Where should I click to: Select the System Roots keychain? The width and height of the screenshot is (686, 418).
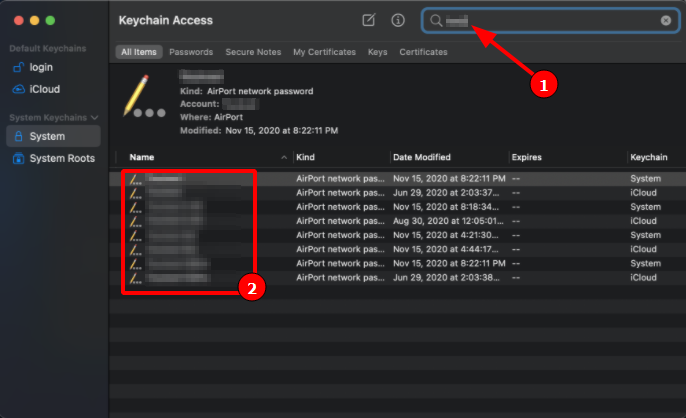(53, 158)
